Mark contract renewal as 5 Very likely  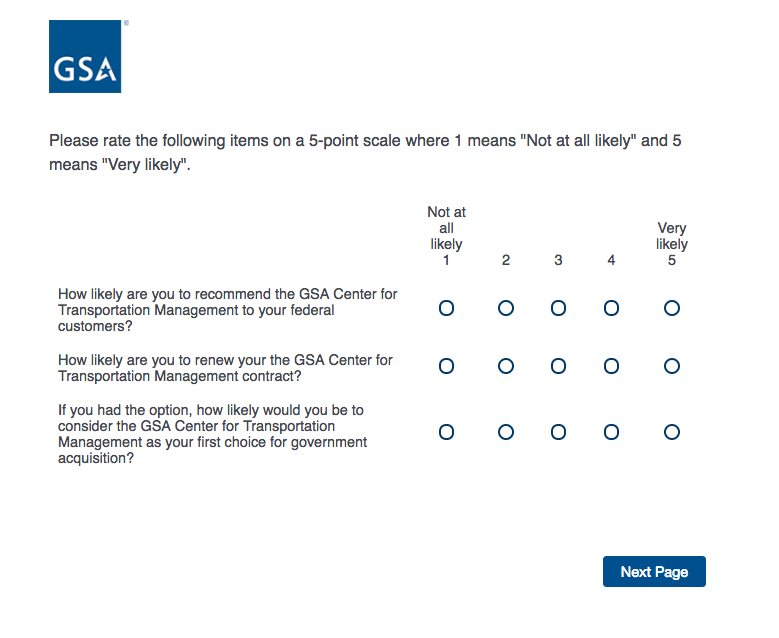point(672,366)
